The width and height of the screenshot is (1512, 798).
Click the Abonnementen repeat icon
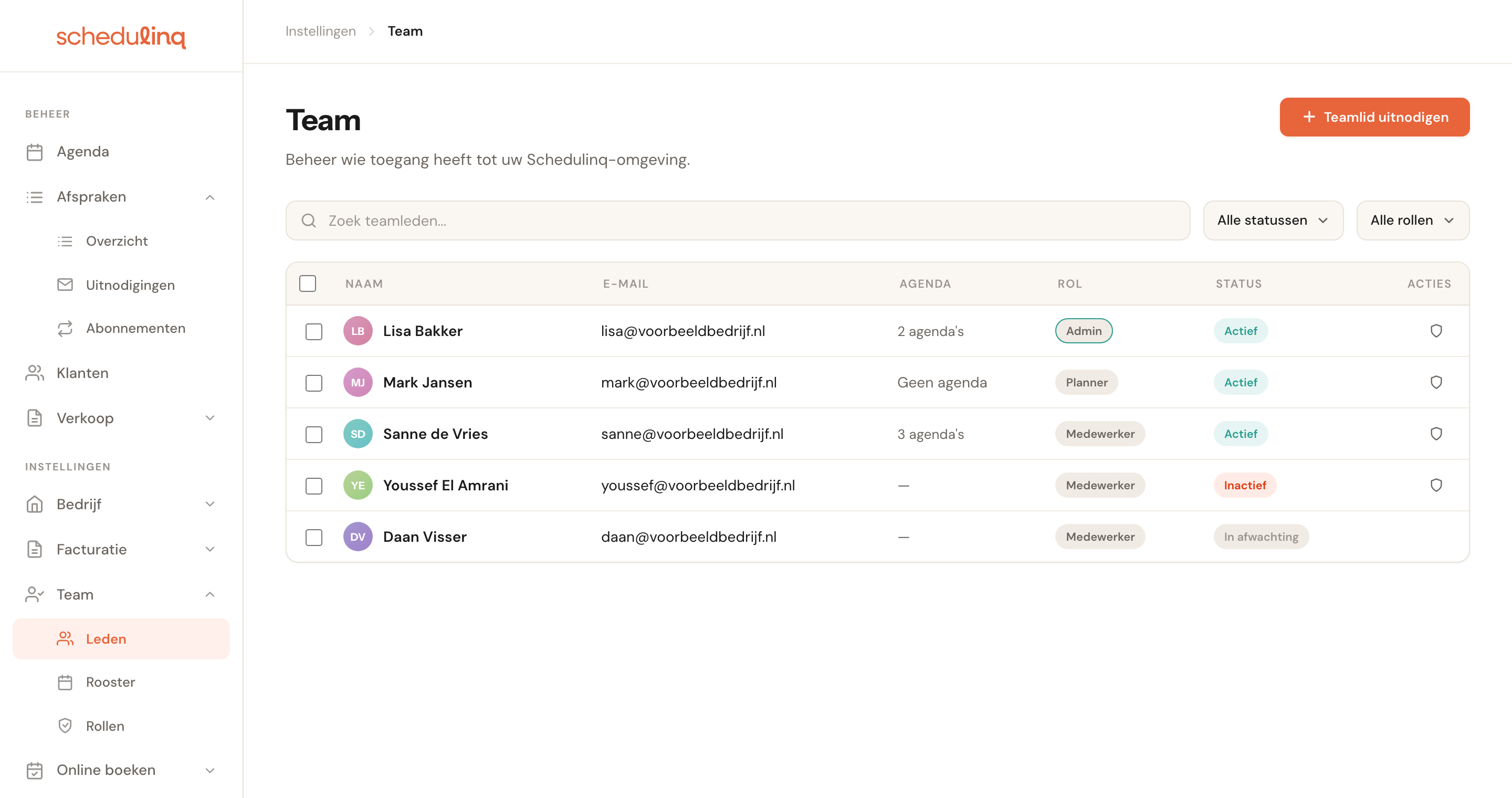tap(65, 328)
